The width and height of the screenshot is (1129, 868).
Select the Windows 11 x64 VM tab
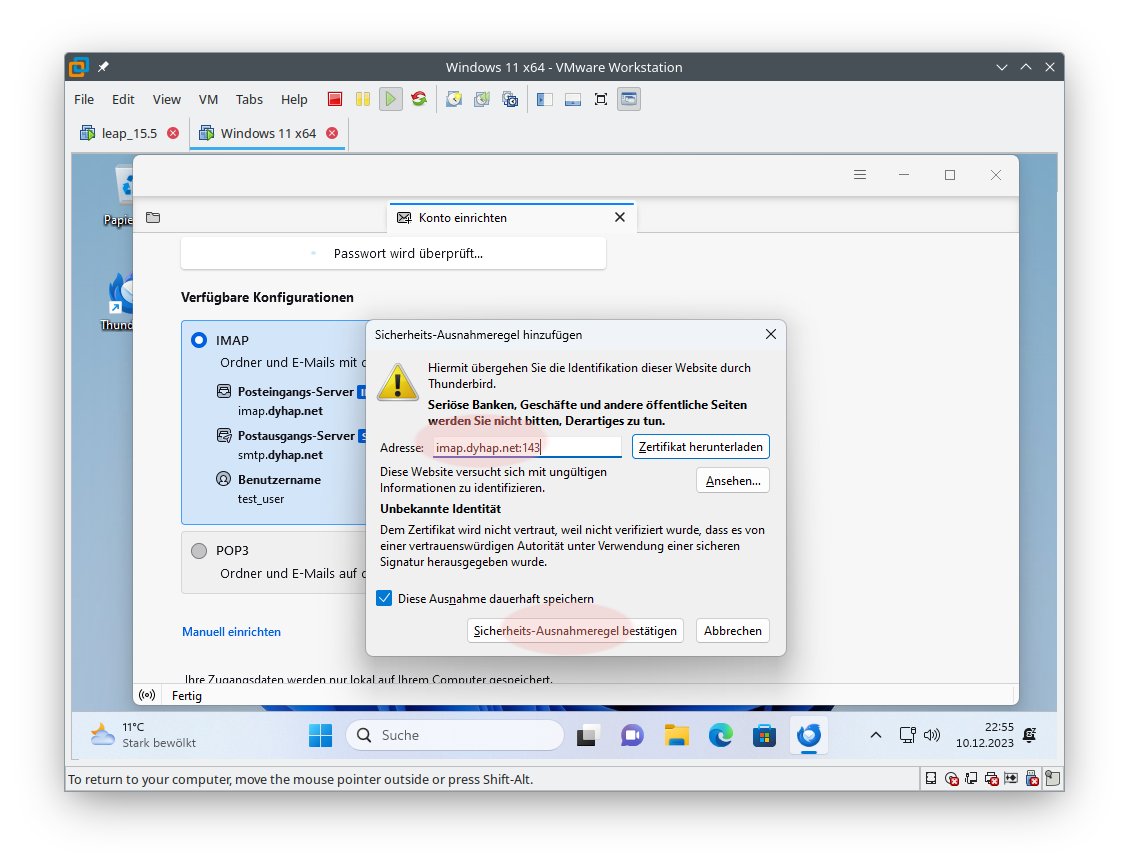(x=268, y=133)
